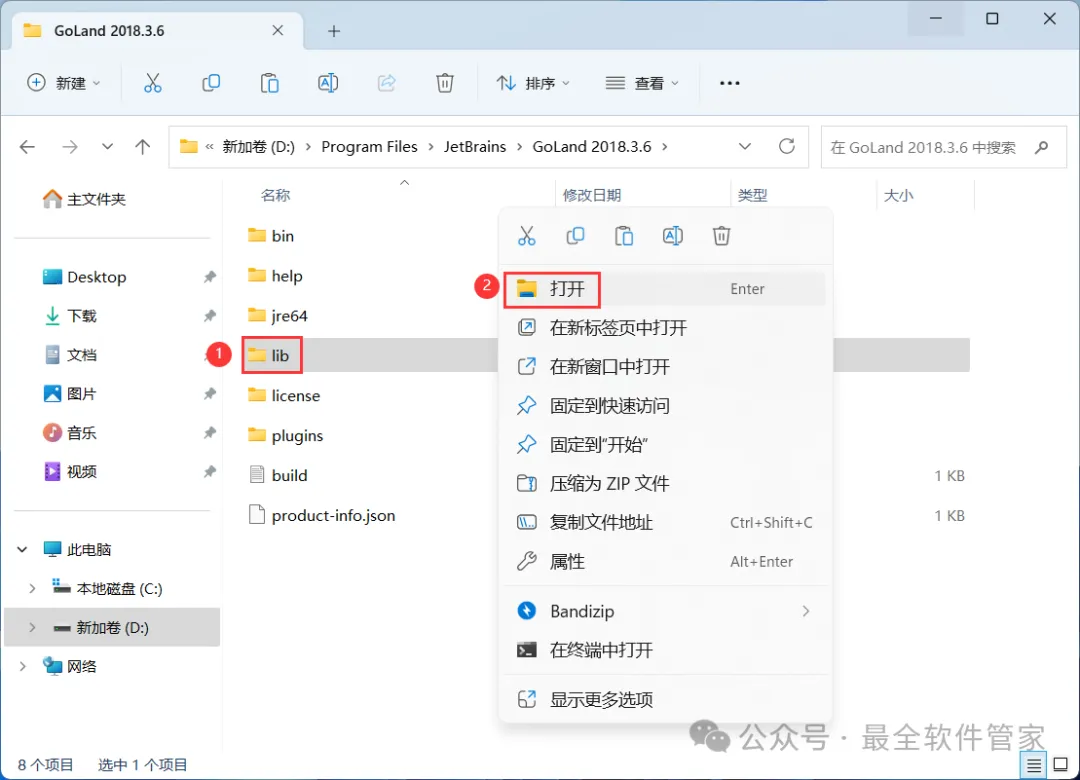Screen dimensions: 1080x780
Task: Choose 在终端中打开
Action: (x=665, y=650)
